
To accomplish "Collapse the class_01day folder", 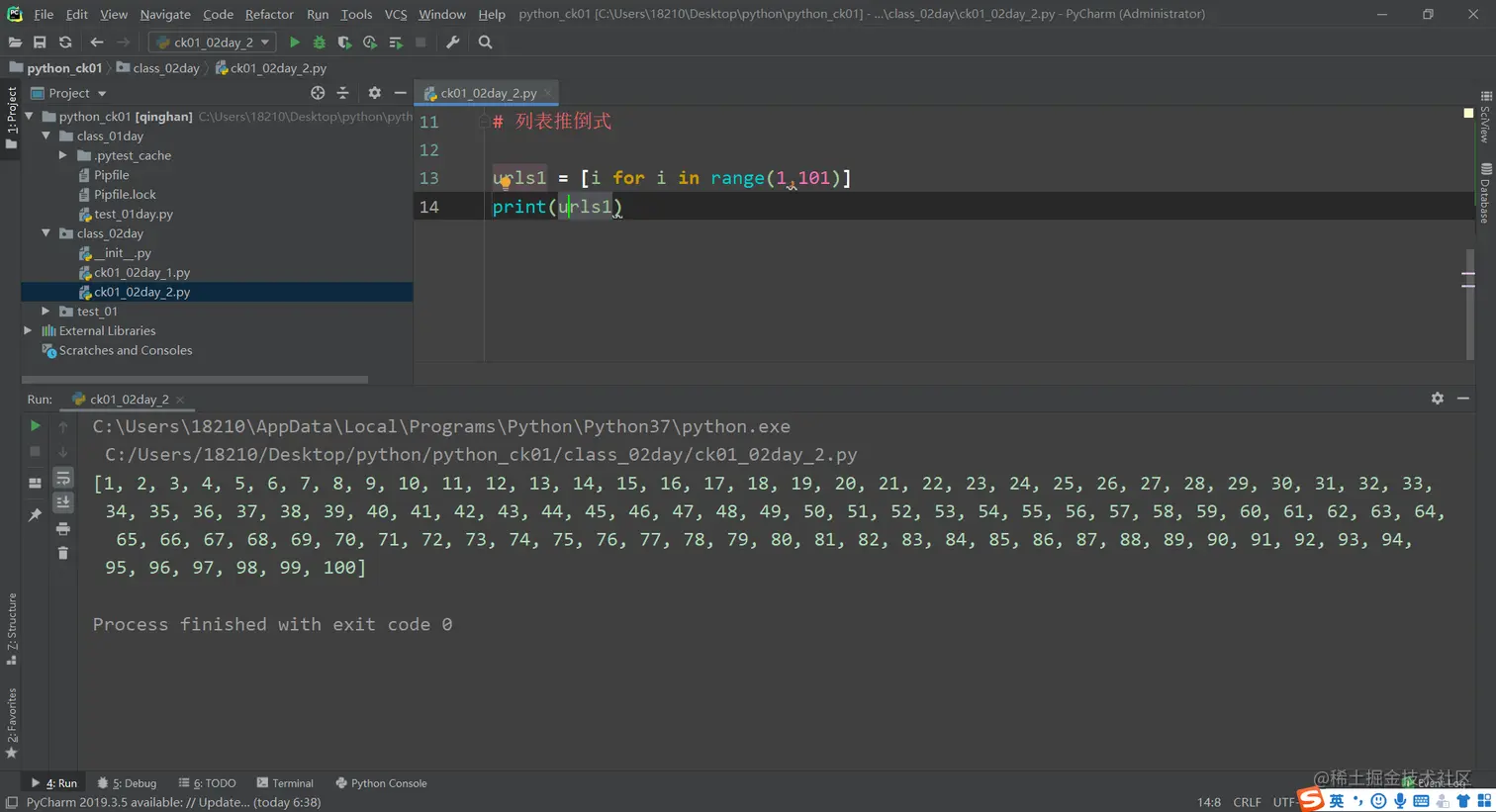I will 47,136.
